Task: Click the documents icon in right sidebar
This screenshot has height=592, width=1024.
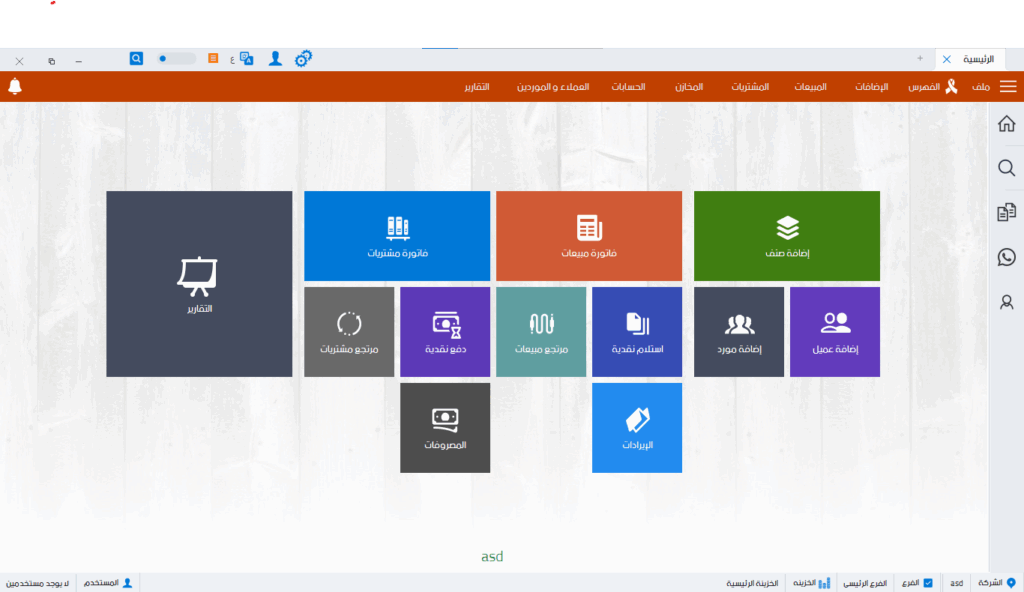Action: coord(1006,212)
